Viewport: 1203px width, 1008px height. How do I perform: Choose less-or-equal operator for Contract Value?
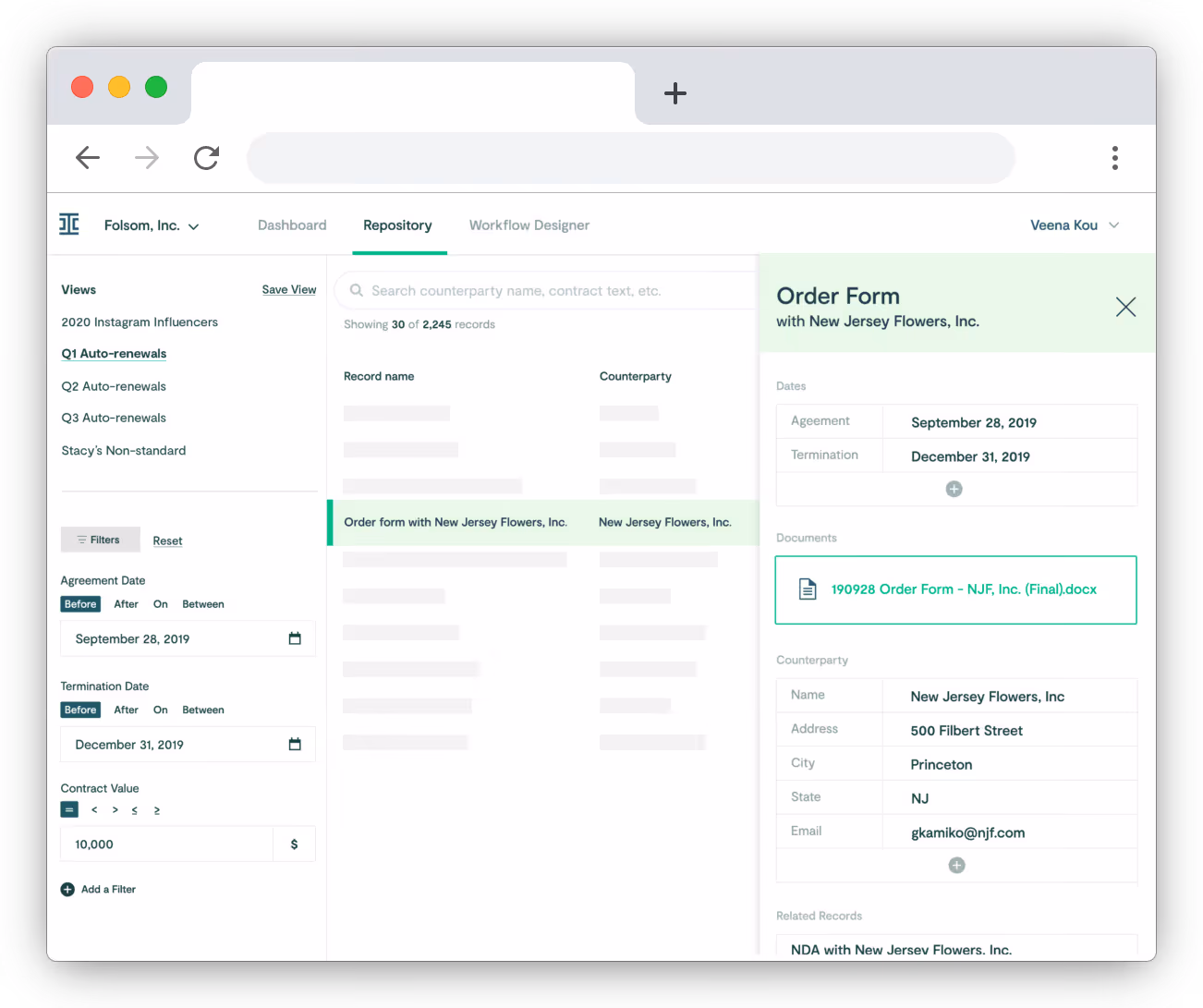coord(135,810)
